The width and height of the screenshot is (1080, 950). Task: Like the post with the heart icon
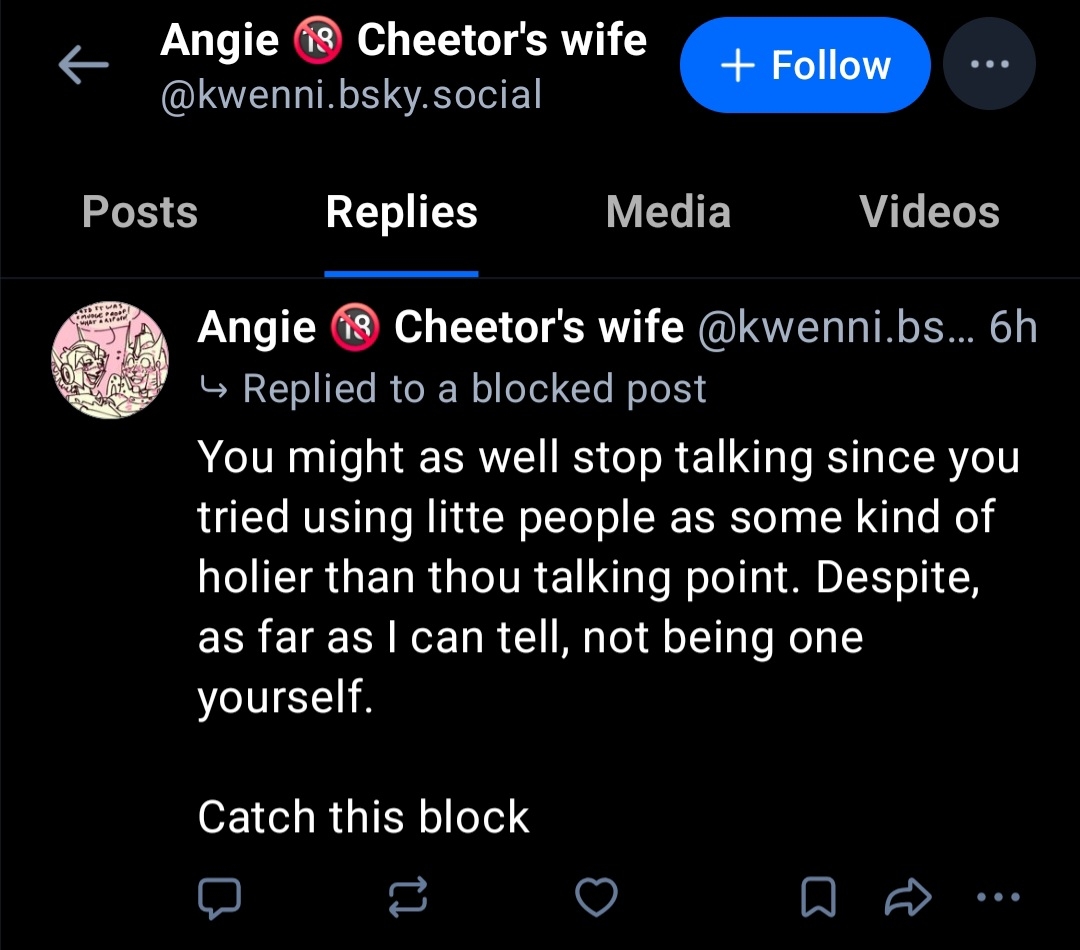pos(598,897)
